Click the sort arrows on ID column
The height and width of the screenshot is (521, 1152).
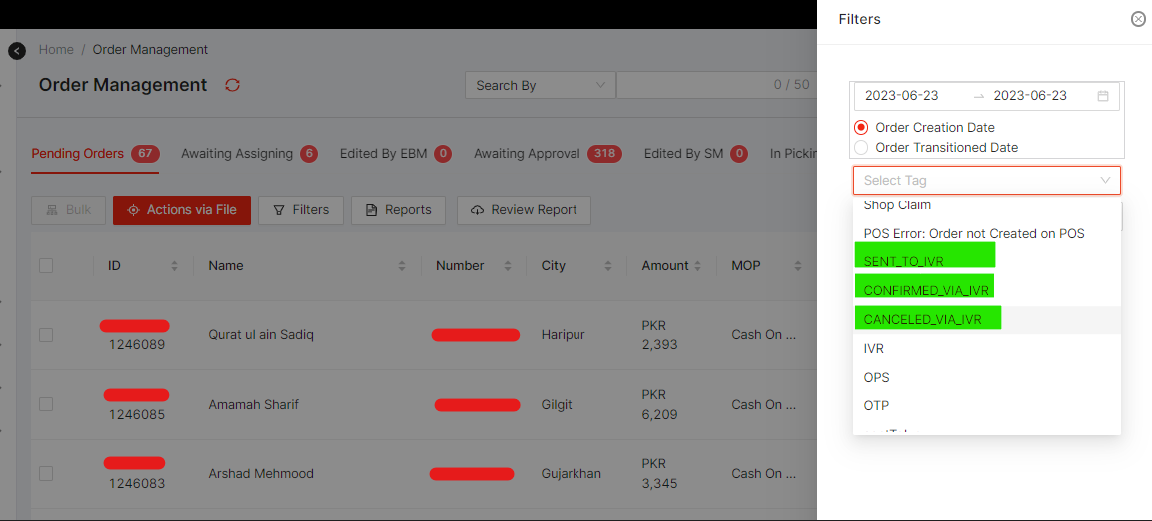[175, 266]
